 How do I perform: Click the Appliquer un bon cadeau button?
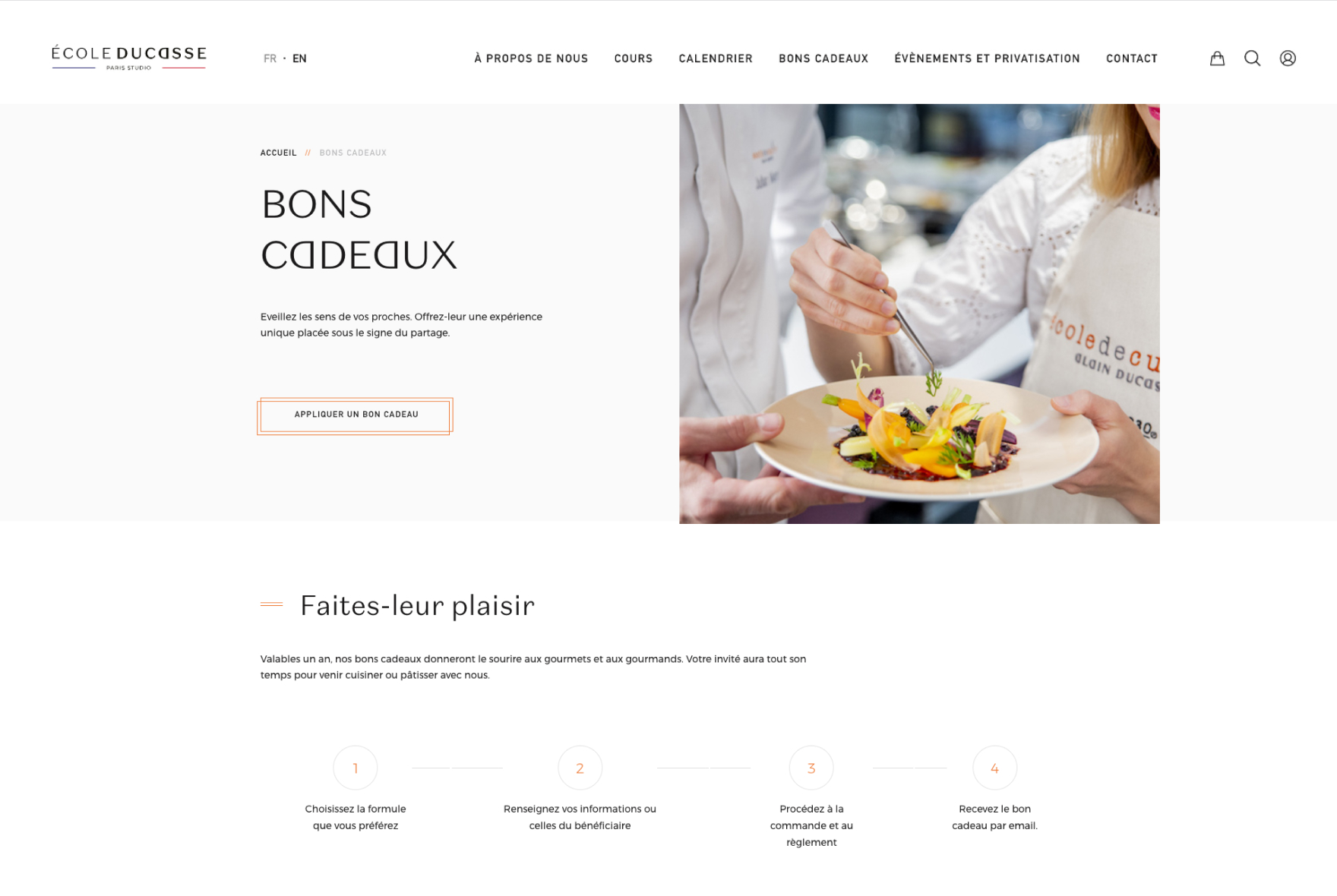point(355,415)
